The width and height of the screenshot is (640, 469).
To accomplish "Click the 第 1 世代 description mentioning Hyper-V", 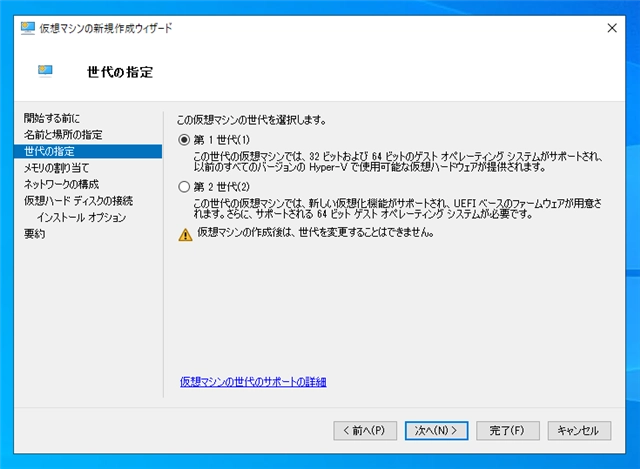I will tap(398, 162).
